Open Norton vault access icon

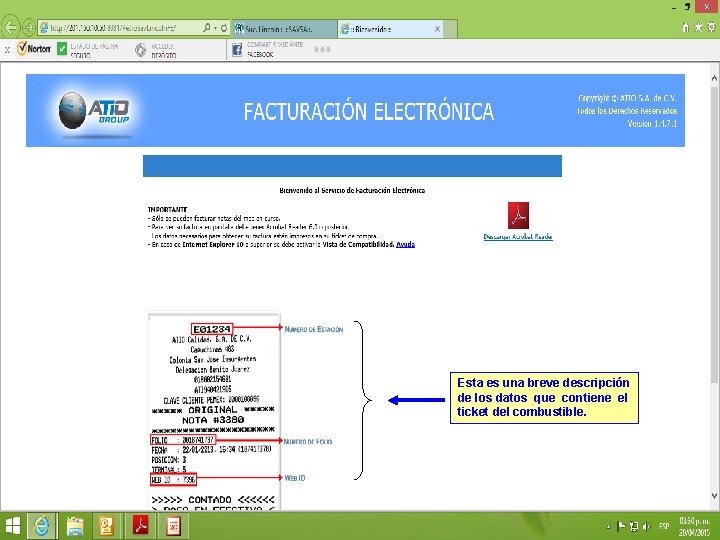[141, 50]
